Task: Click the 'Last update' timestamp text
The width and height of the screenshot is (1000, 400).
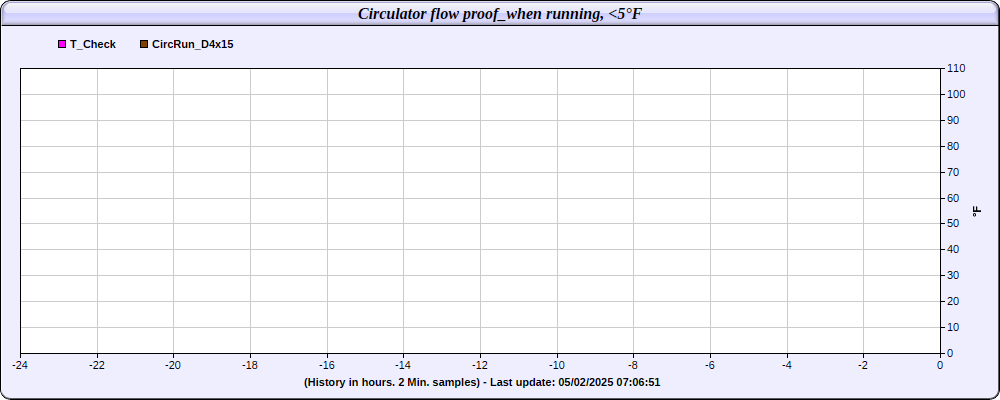Action: coord(575,383)
